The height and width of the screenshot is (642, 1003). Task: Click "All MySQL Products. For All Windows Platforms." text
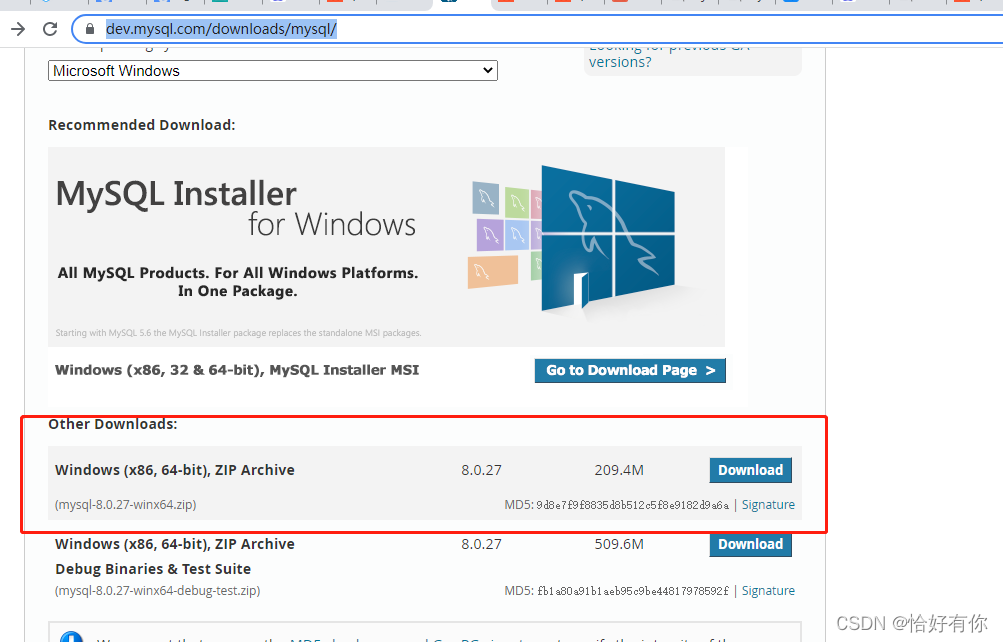(x=238, y=273)
